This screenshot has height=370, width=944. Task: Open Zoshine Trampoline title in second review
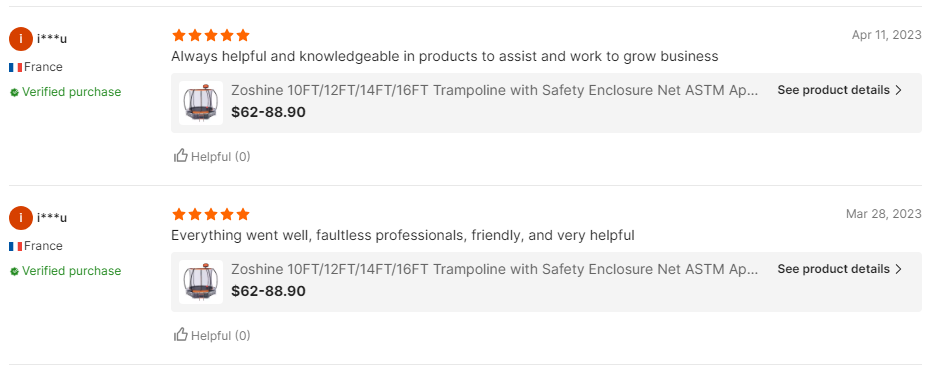495,269
